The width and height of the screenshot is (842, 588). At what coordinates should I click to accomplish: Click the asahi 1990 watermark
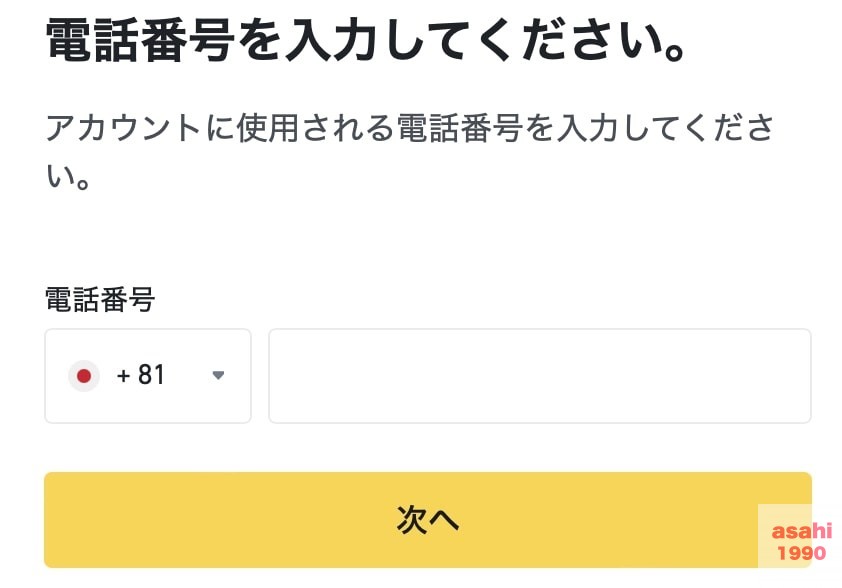801,542
